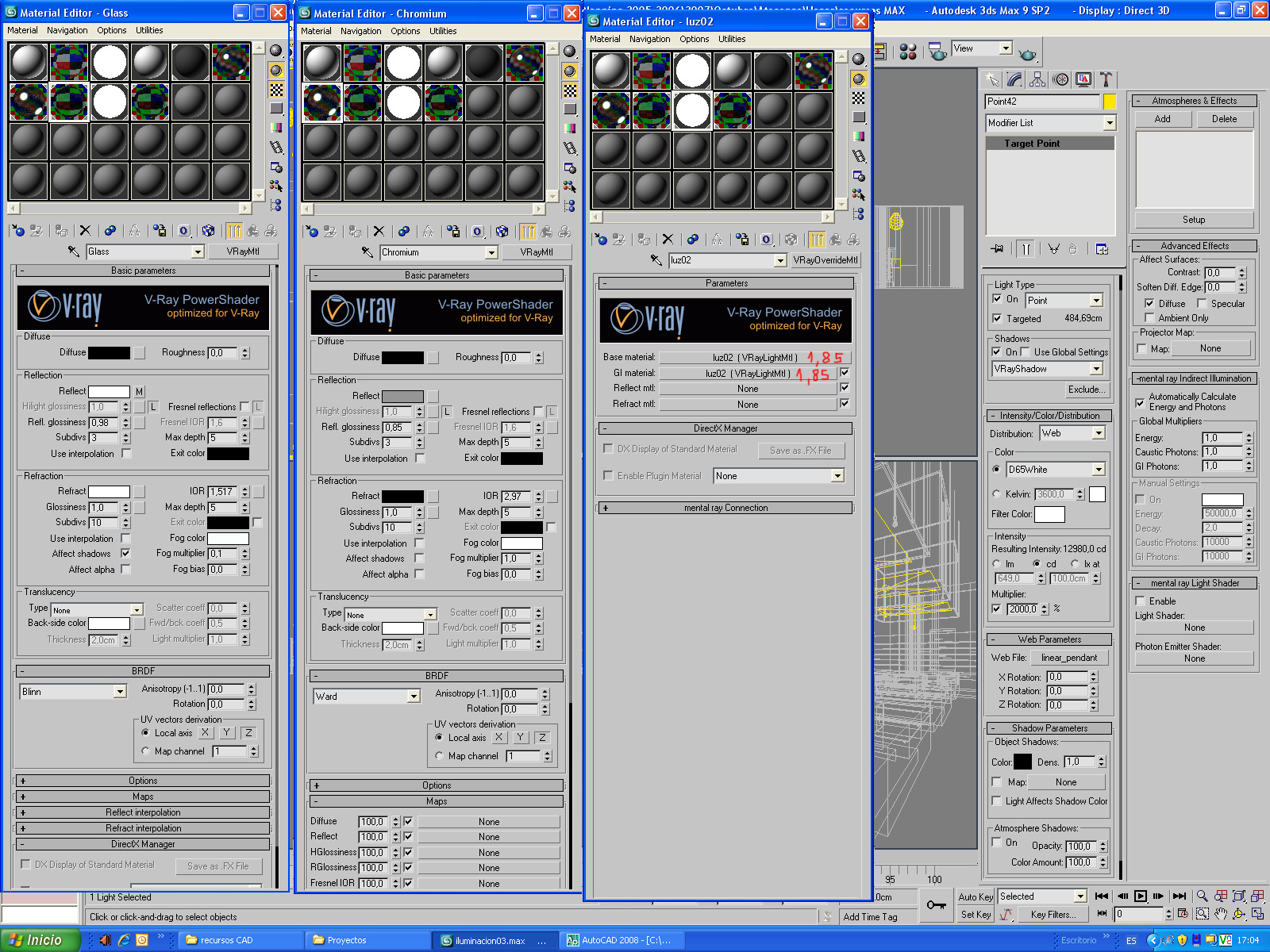The width and height of the screenshot is (1270, 952).
Task: Expand mental ray Connection rollout in luz02 editor
Action: coord(725,508)
